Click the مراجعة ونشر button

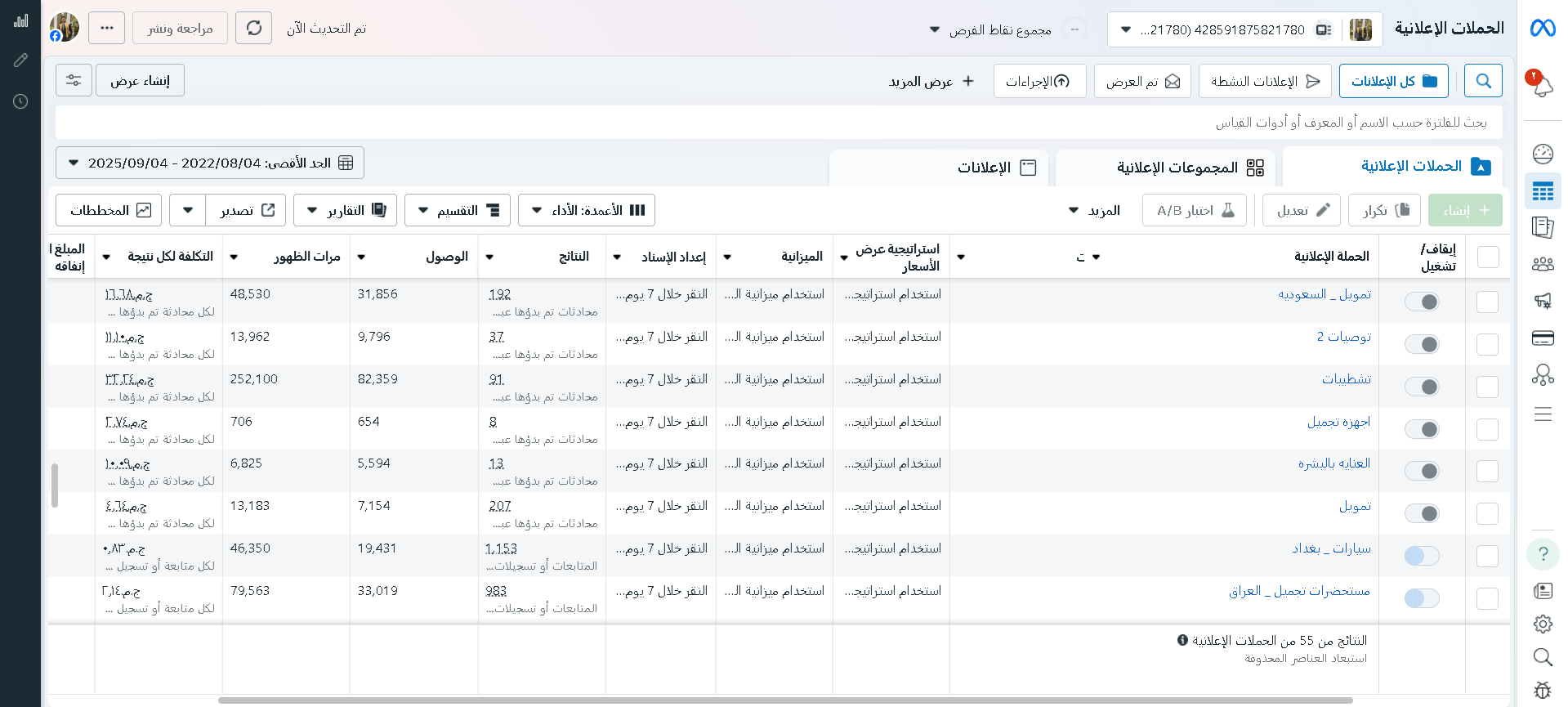tap(180, 29)
